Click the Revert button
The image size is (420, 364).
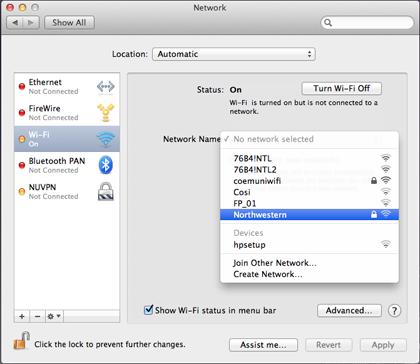pyautogui.click(x=329, y=345)
